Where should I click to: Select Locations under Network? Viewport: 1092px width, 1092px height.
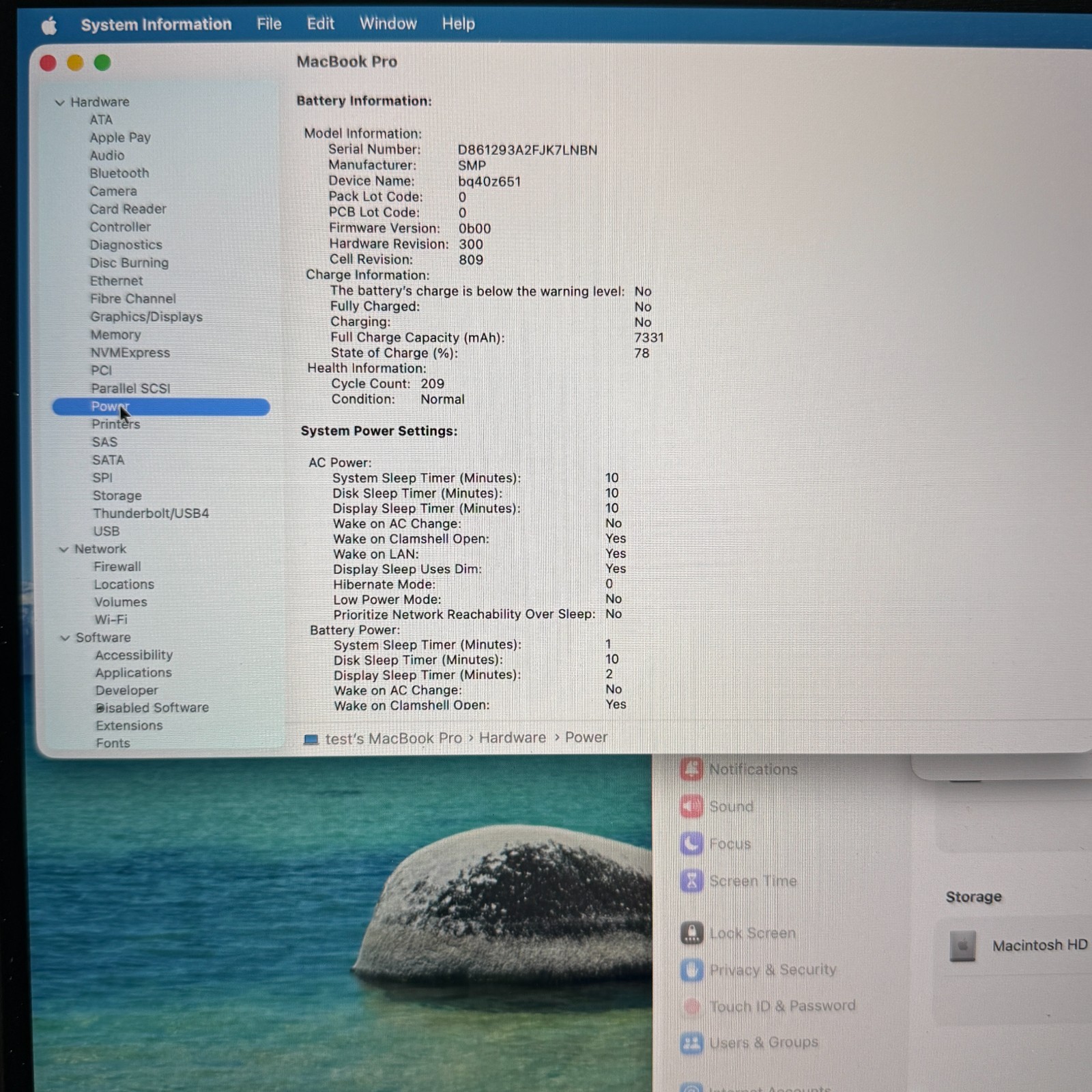124,584
